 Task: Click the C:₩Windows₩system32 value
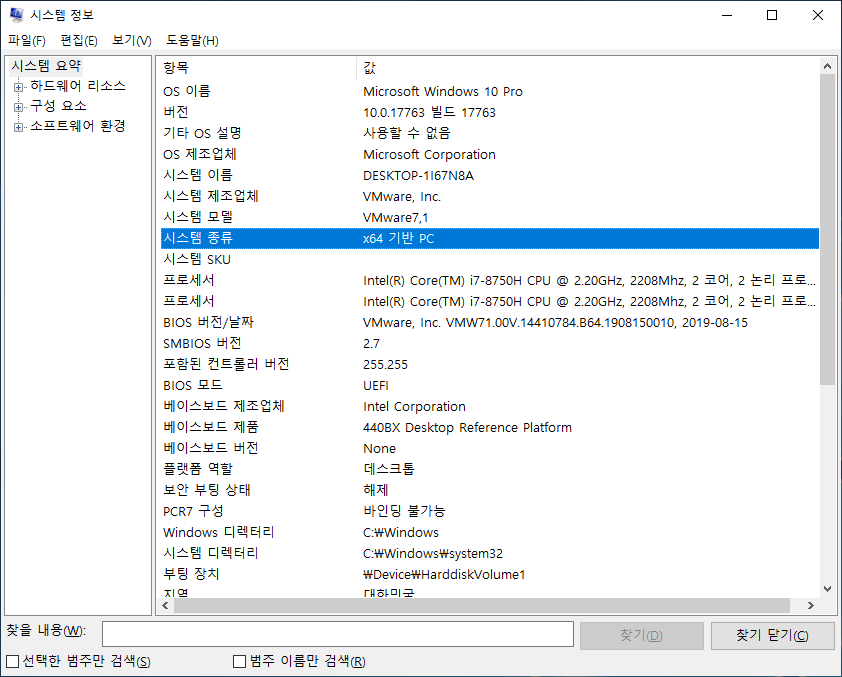click(x=433, y=554)
